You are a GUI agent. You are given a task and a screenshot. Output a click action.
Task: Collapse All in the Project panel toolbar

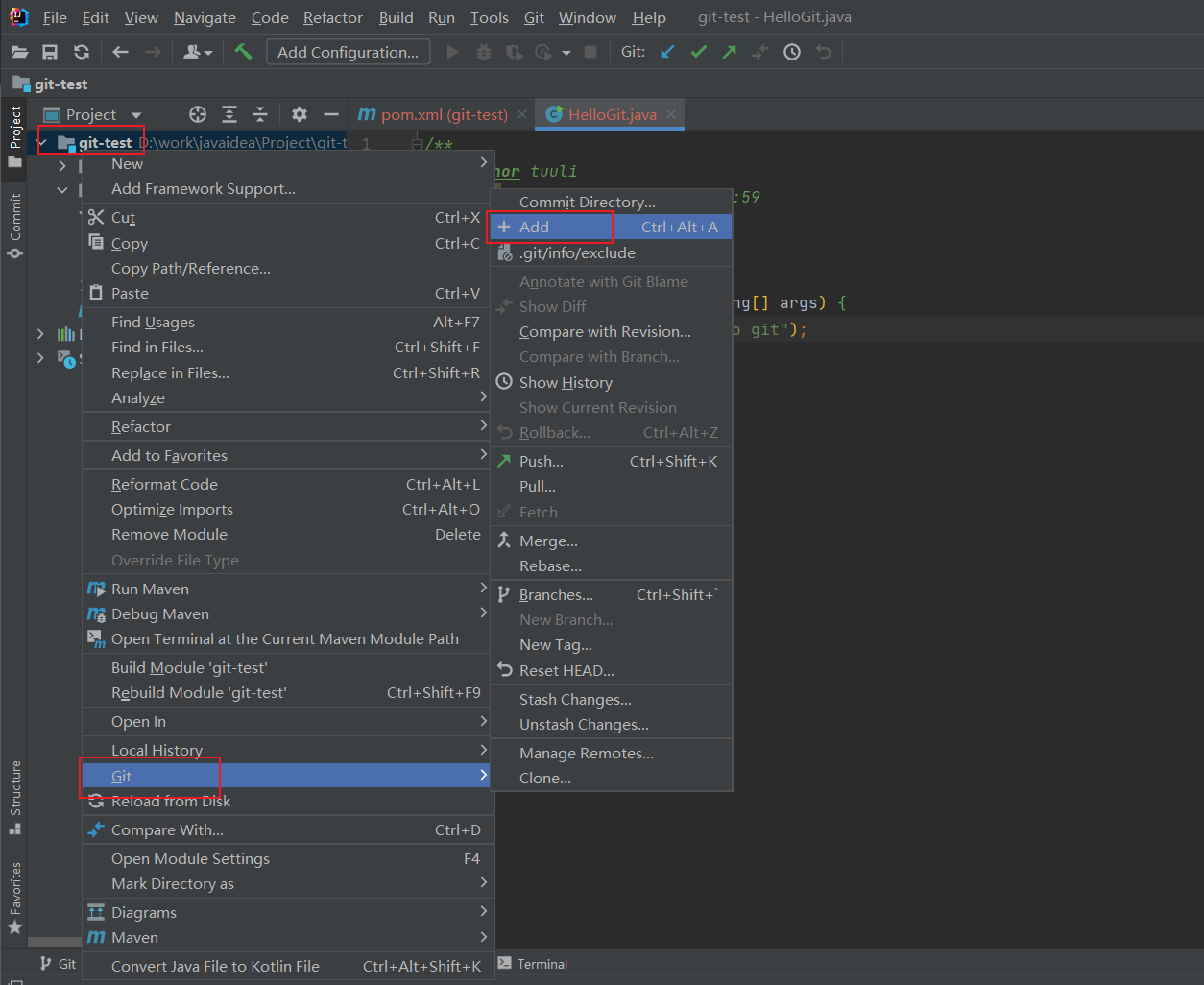click(x=259, y=114)
